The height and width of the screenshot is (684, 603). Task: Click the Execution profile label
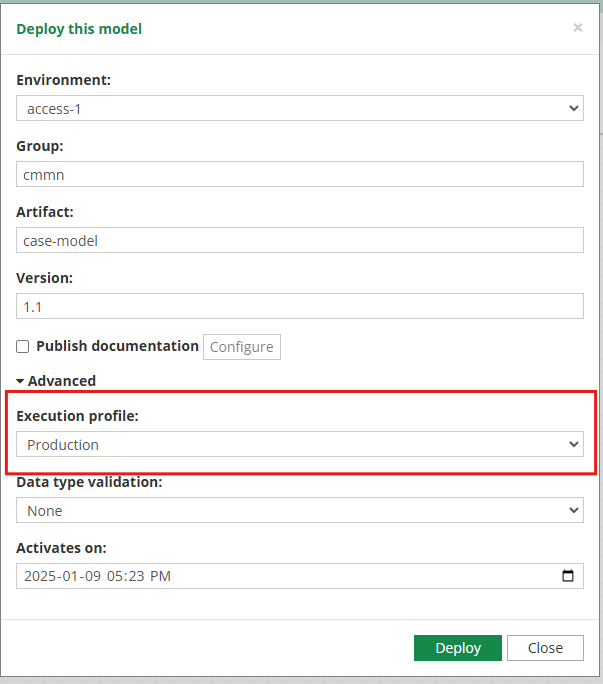click(x=77, y=416)
